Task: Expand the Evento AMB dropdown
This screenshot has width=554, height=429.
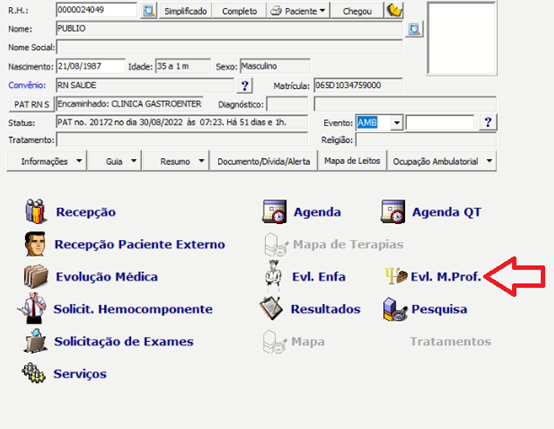Action: [397, 123]
